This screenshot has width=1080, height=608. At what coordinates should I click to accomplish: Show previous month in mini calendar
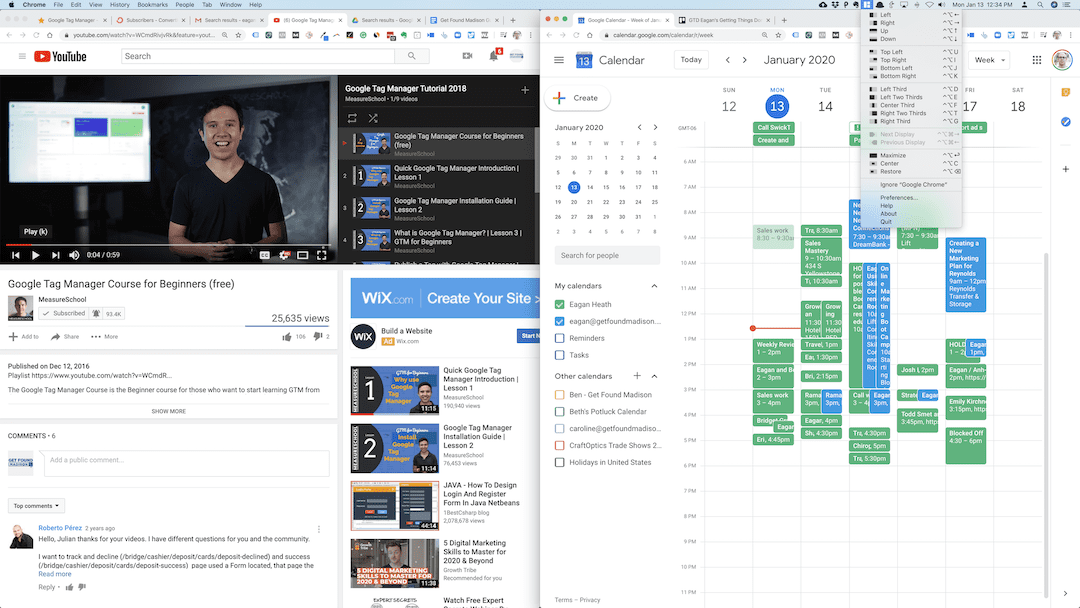[639, 127]
